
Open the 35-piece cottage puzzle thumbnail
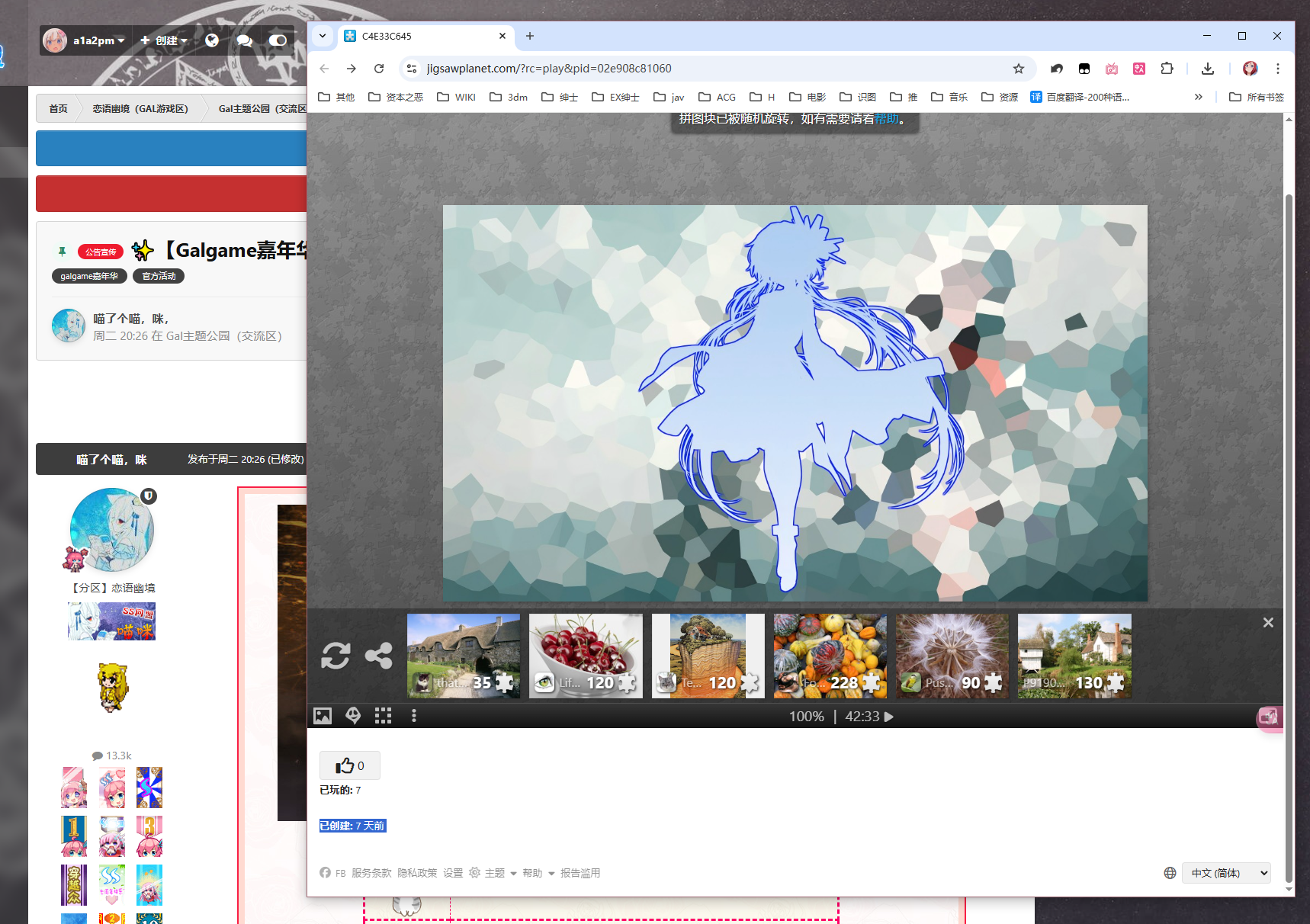(464, 656)
